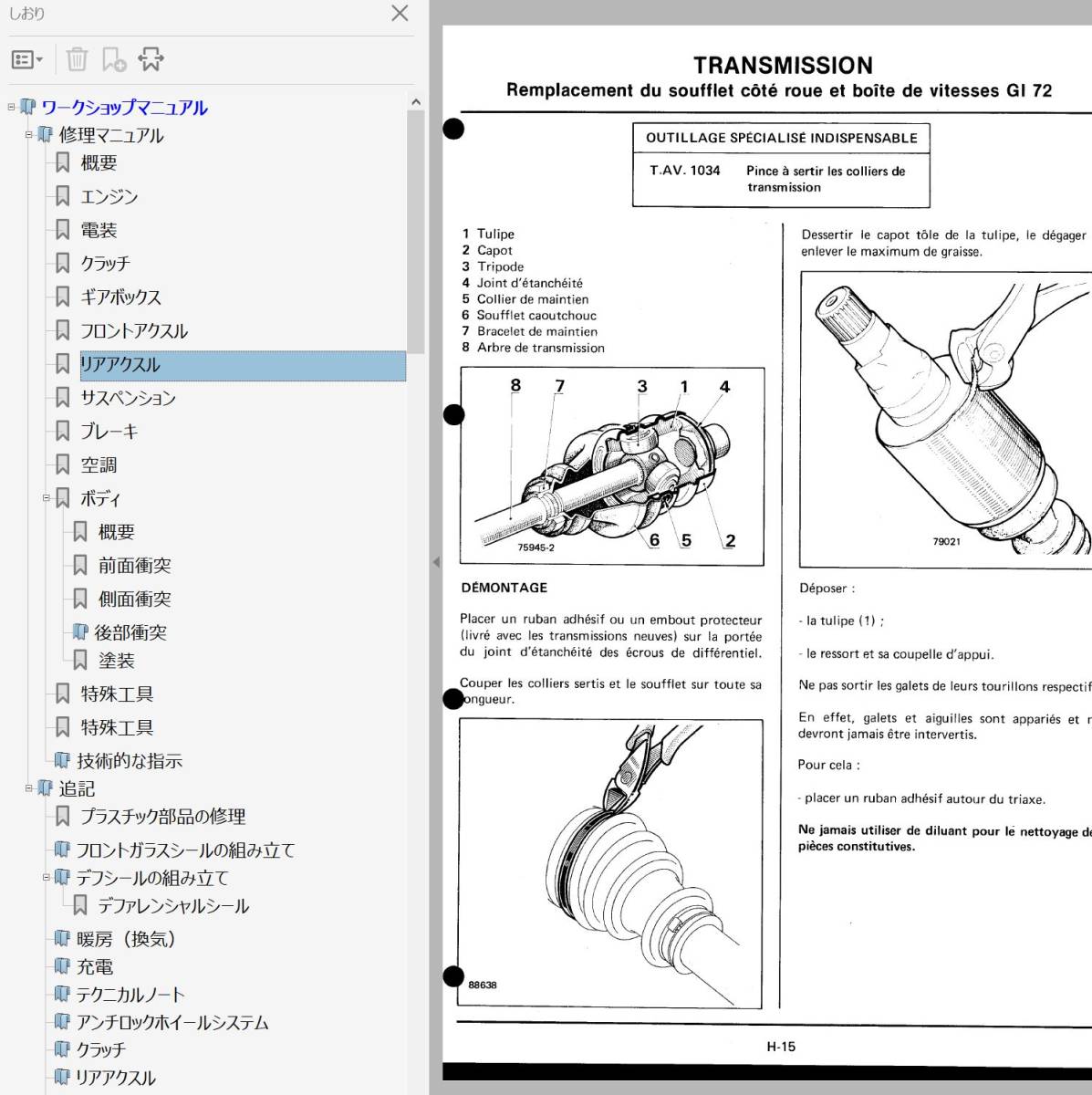Viewport: 1092px width, 1095px height.
Task: Open the 塗装 bookmark
Action: pyautogui.click(x=117, y=661)
